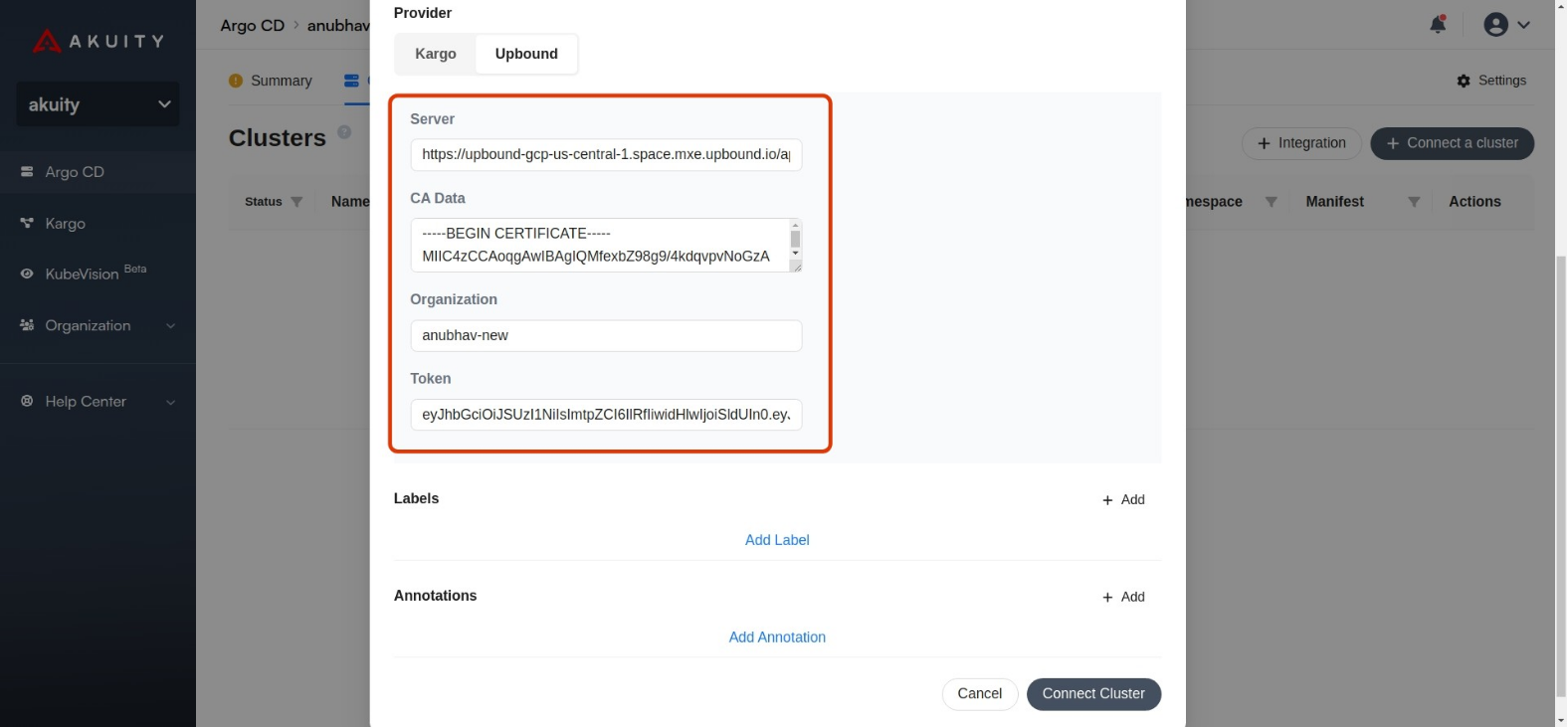Click the Manifest column header

point(1334,202)
